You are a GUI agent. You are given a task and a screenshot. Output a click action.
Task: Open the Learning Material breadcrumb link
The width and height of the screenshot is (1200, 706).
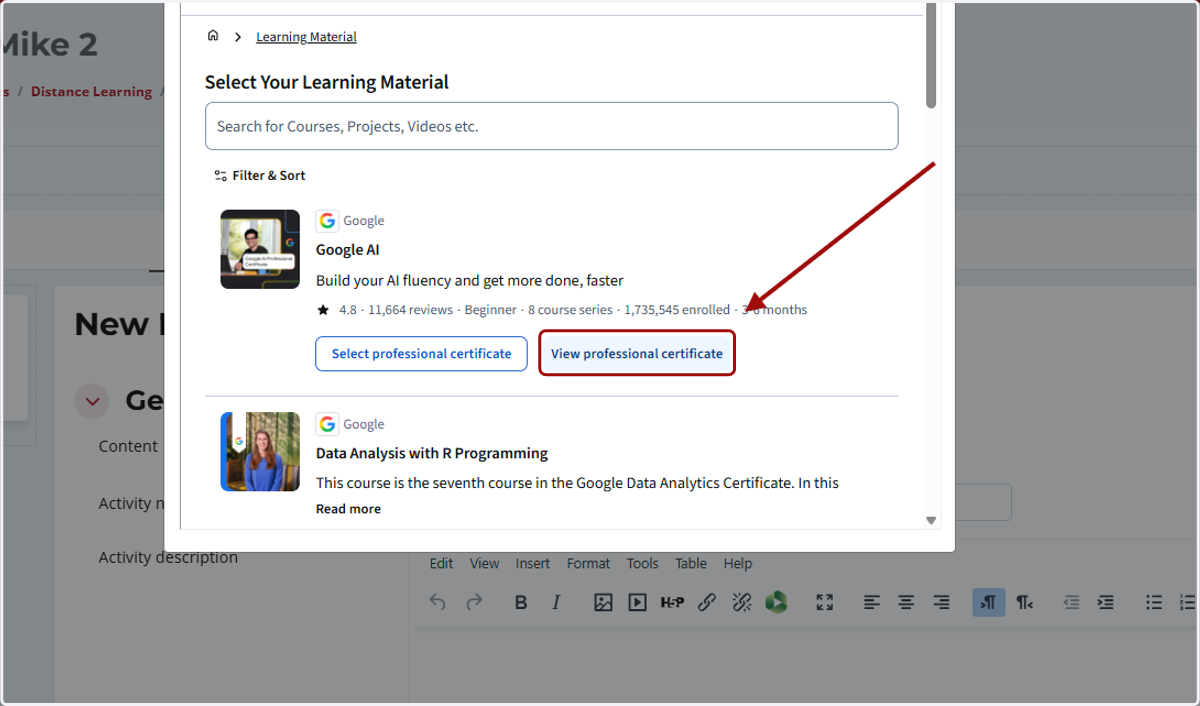tap(306, 37)
